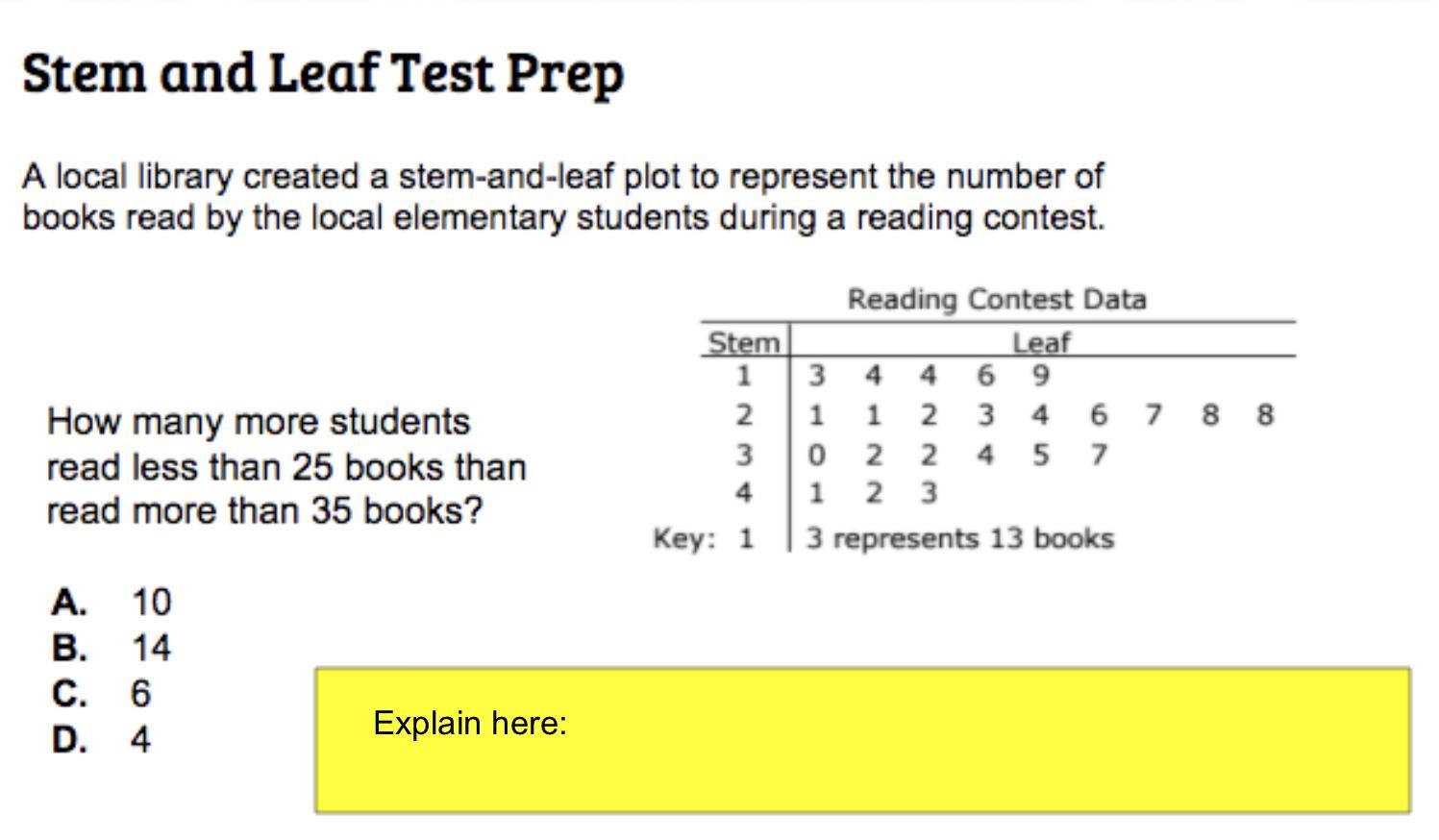
Task: Click the 'Leaf' column header
Action: [1040, 343]
